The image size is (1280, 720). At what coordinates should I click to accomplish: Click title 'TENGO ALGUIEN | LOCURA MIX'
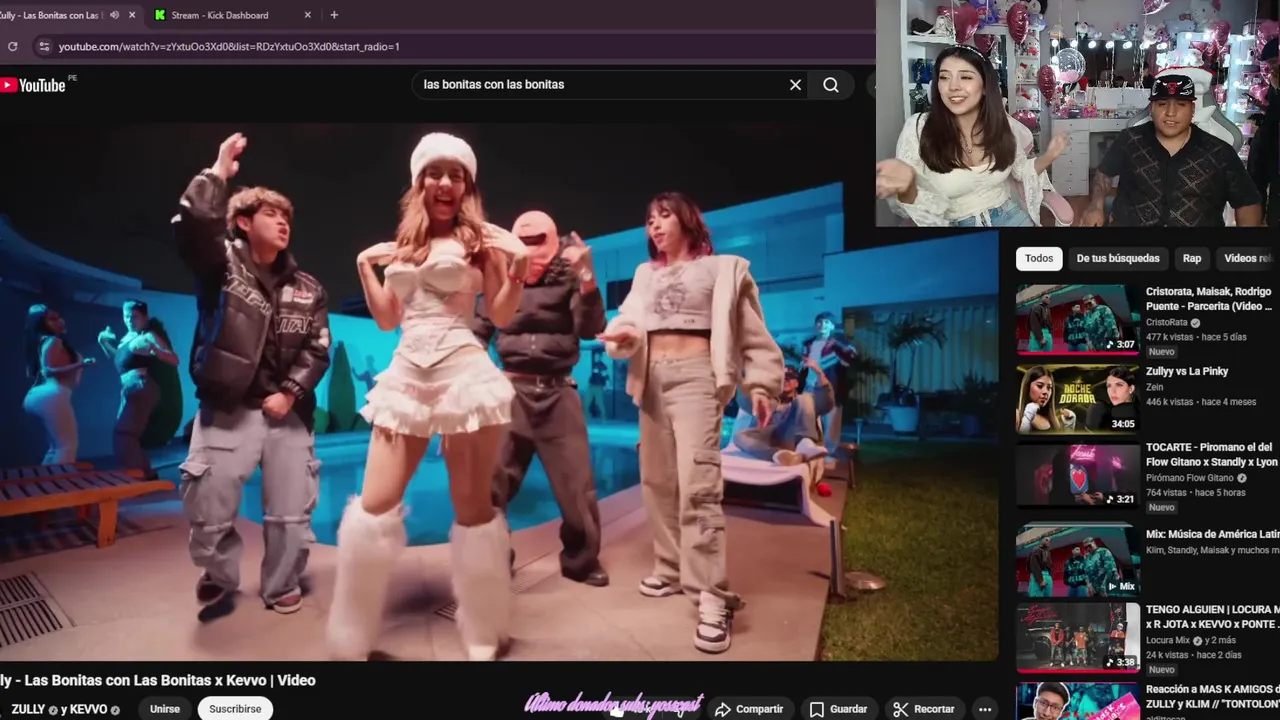(1213, 616)
